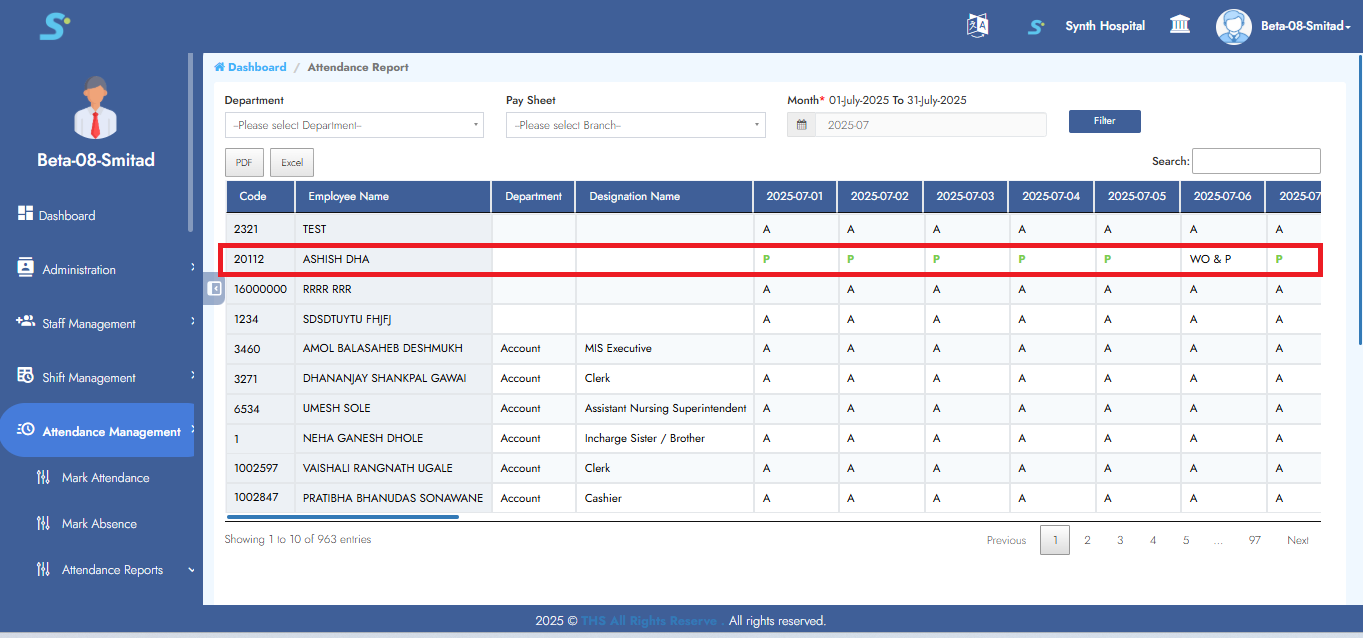1363x638 pixels.
Task: Click the Shift Management icon in sidebar
Action: 26,376
